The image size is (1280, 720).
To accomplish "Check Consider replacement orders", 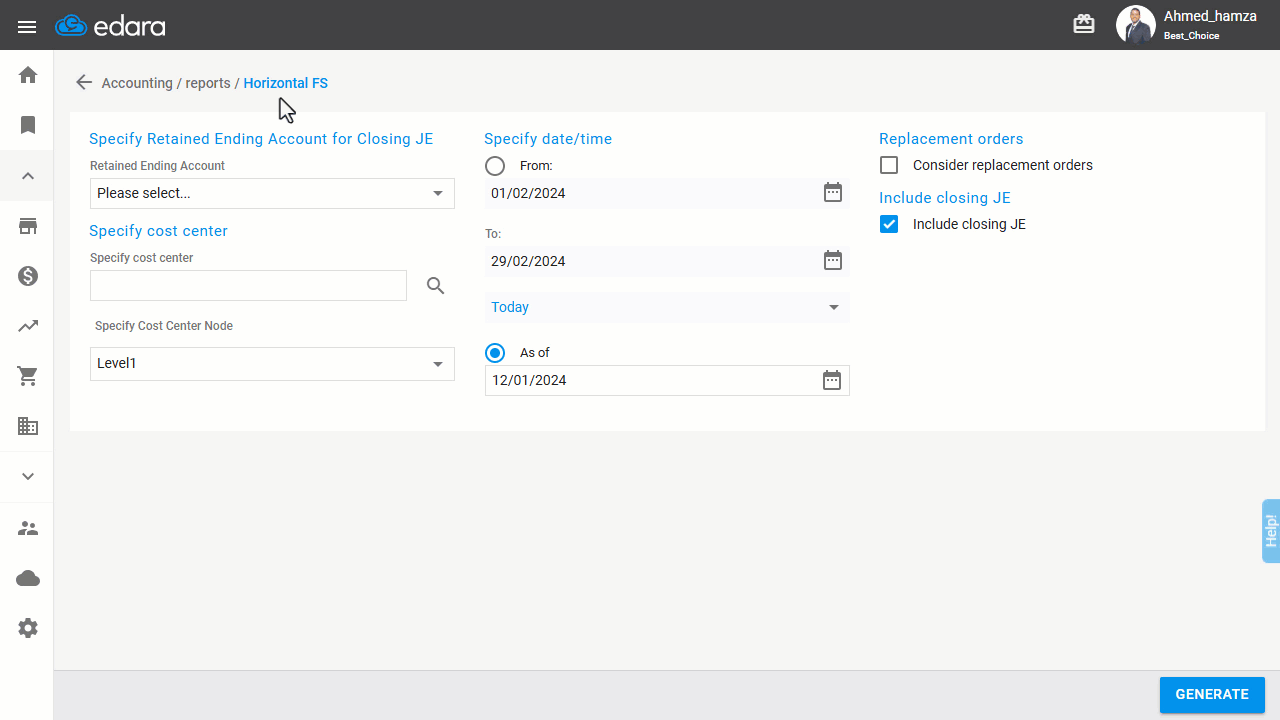I will [x=889, y=165].
